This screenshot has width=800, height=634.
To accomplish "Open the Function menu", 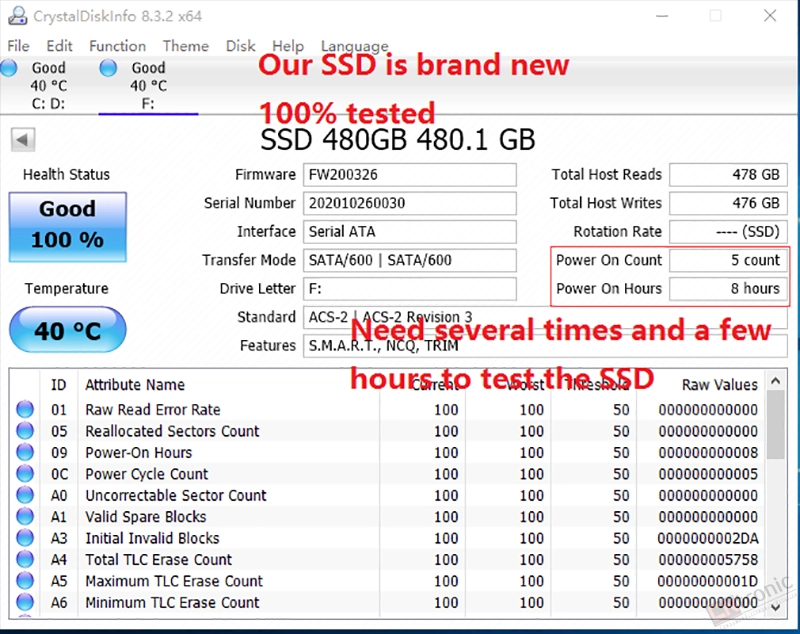I will point(117,46).
